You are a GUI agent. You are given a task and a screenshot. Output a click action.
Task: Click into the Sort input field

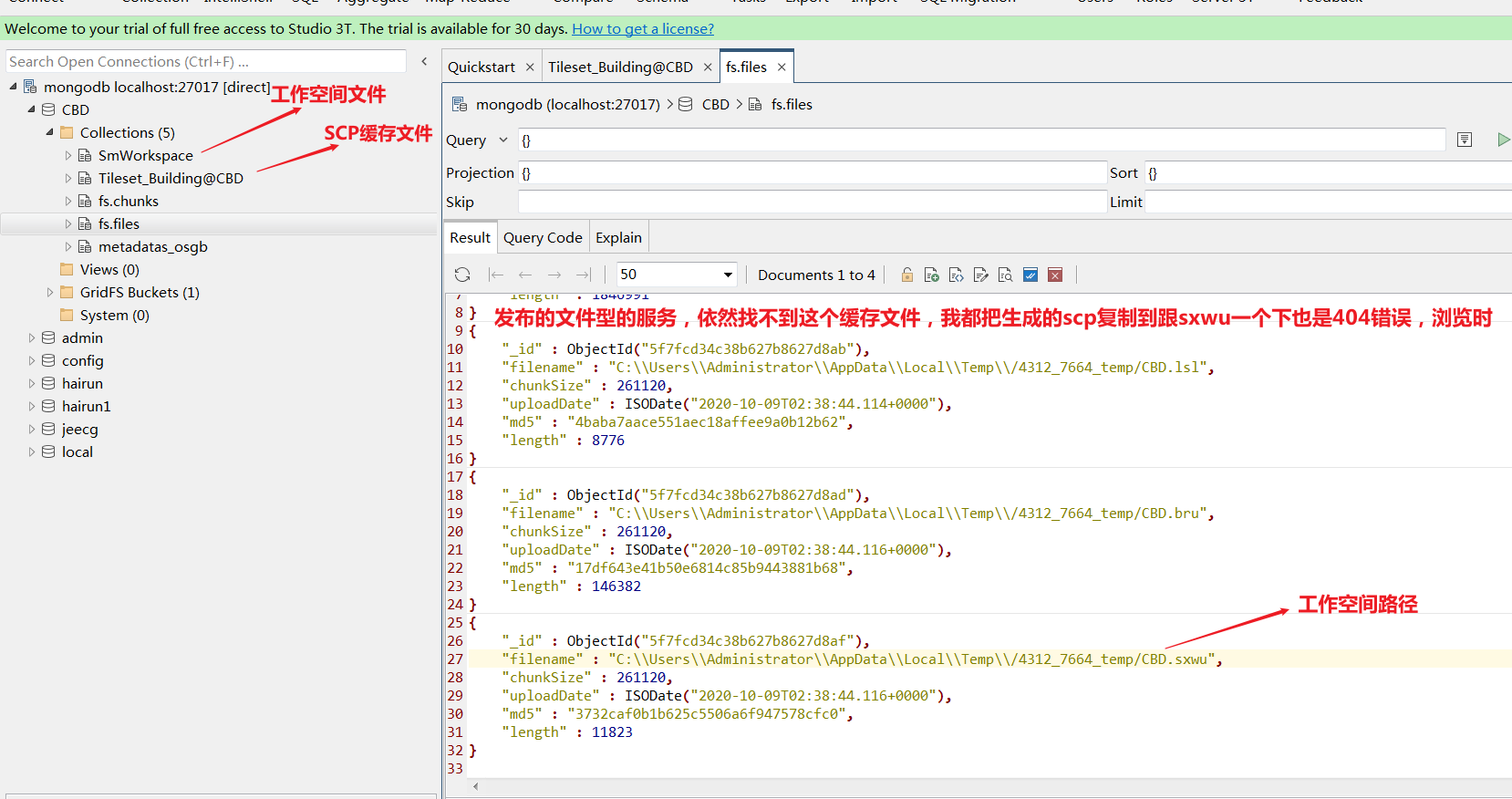click(x=1328, y=172)
